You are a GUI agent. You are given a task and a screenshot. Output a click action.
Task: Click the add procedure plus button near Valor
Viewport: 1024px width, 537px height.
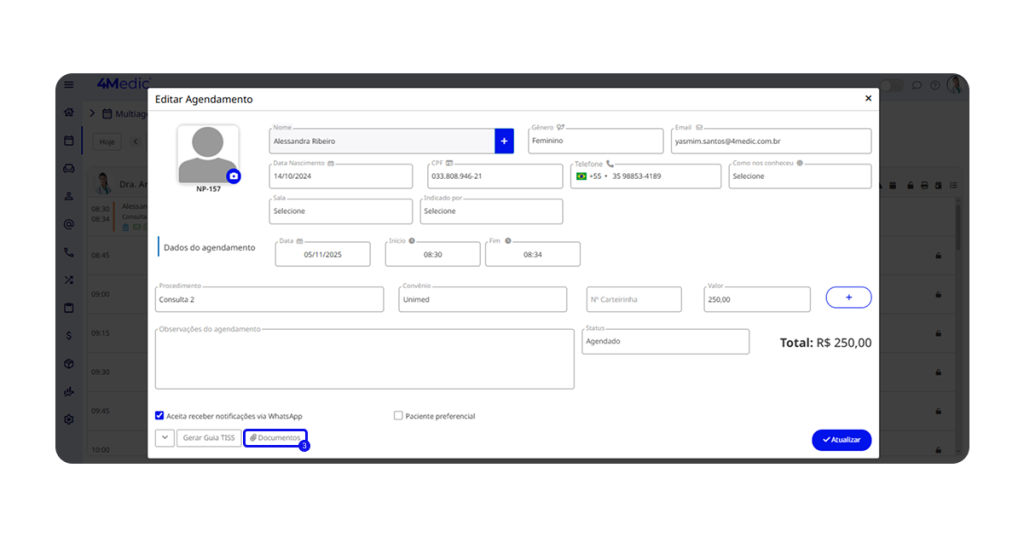(848, 297)
